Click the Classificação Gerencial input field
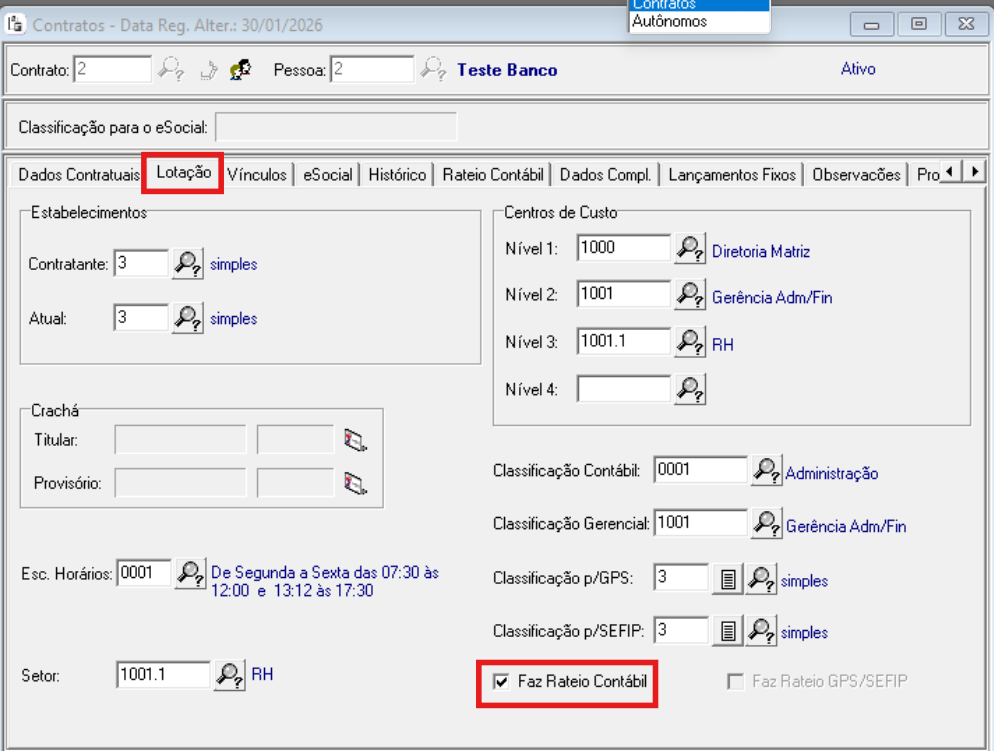Screen dimensions: 994x751 tap(700, 522)
